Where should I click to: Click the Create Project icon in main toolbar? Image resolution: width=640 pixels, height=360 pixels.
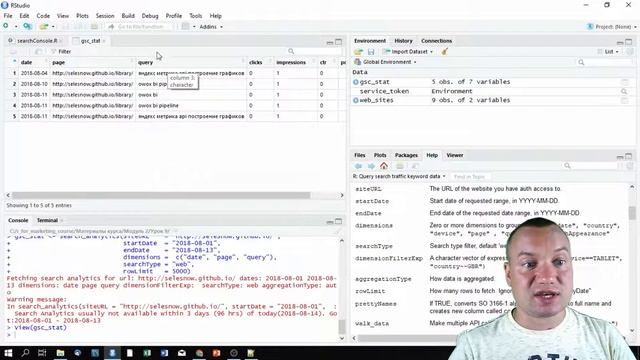(27, 27)
